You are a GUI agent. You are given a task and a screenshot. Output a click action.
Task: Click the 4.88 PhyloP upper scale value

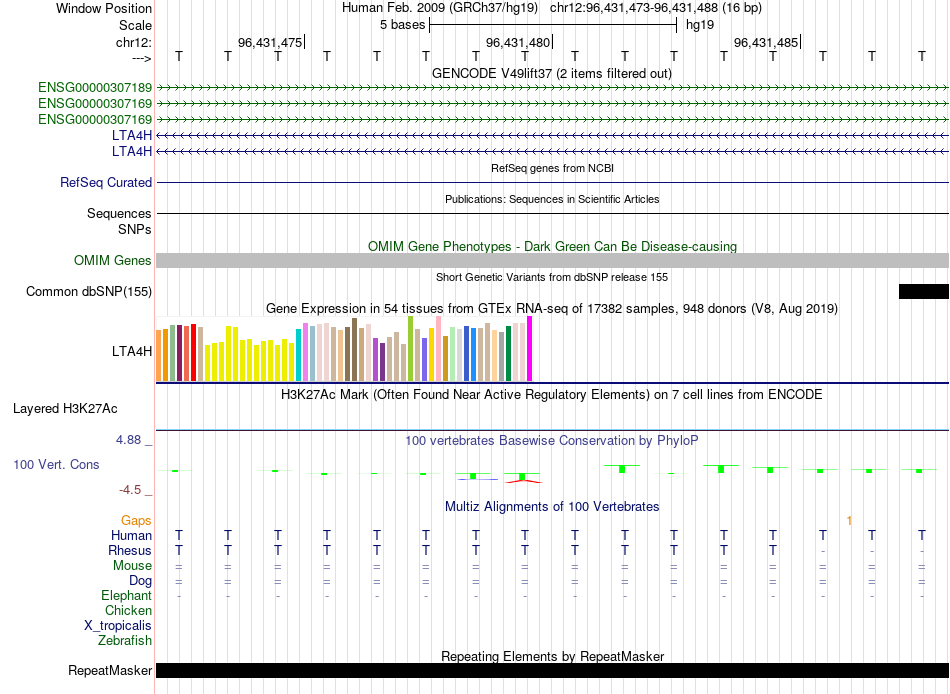pos(128,440)
